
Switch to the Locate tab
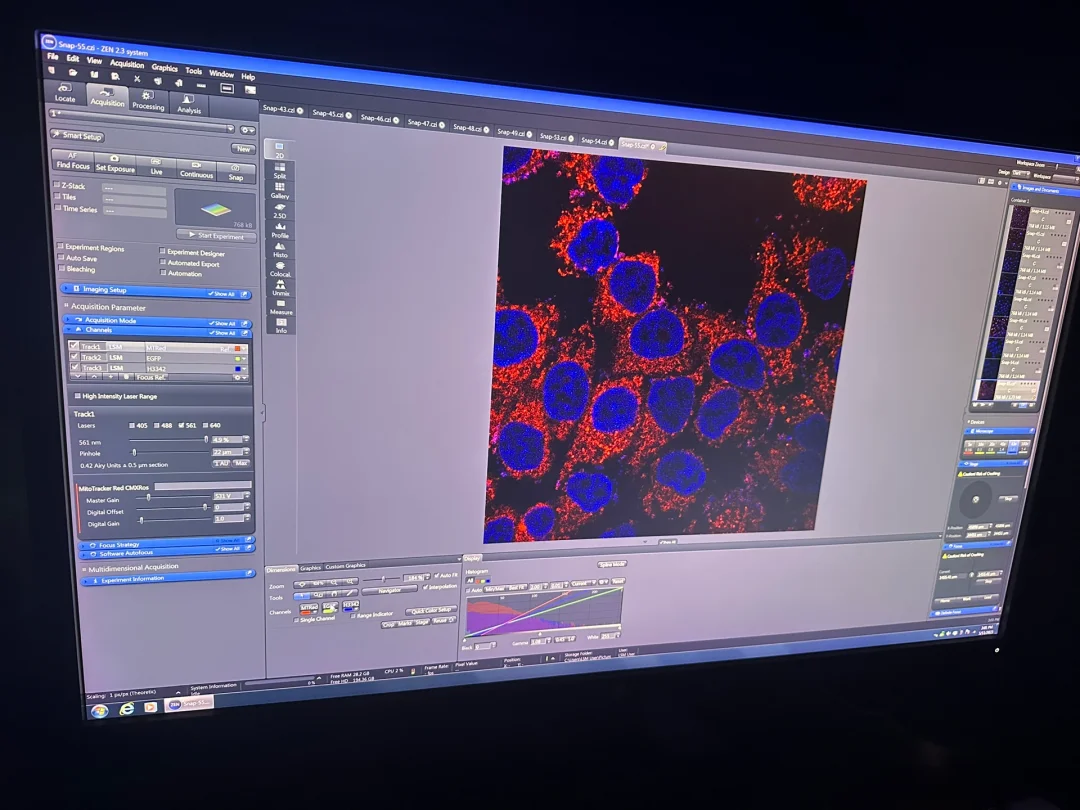click(65, 93)
